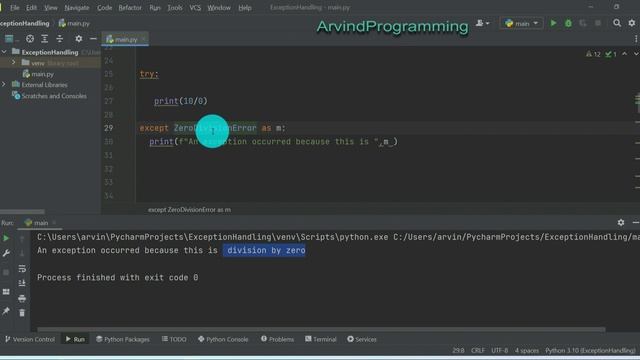Collapse all icon in Project panel toolbar
Image resolution: width=640 pixels, height=360 pixels.
pyautogui.click(x=60, y=39)
